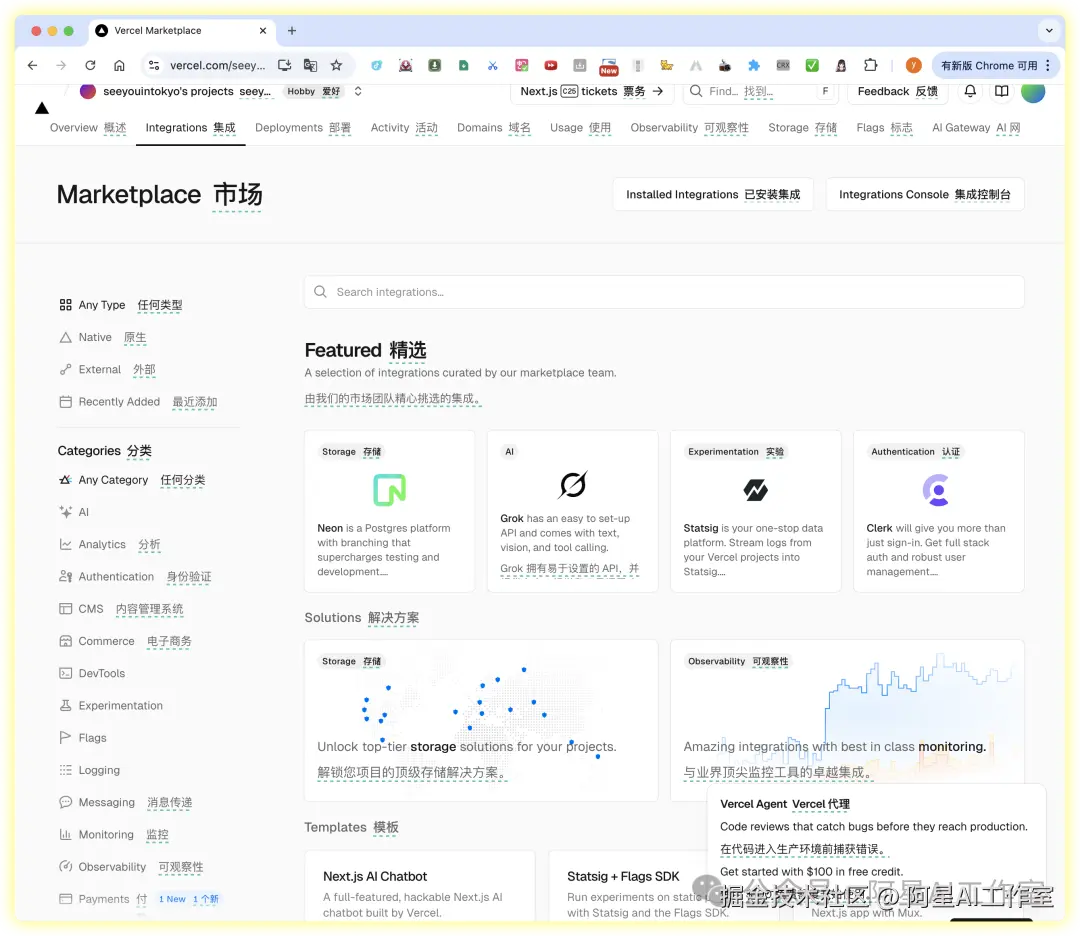Select the DevTools category
The width and height of the screenshot is (1080, 936).
pos(92,674)
